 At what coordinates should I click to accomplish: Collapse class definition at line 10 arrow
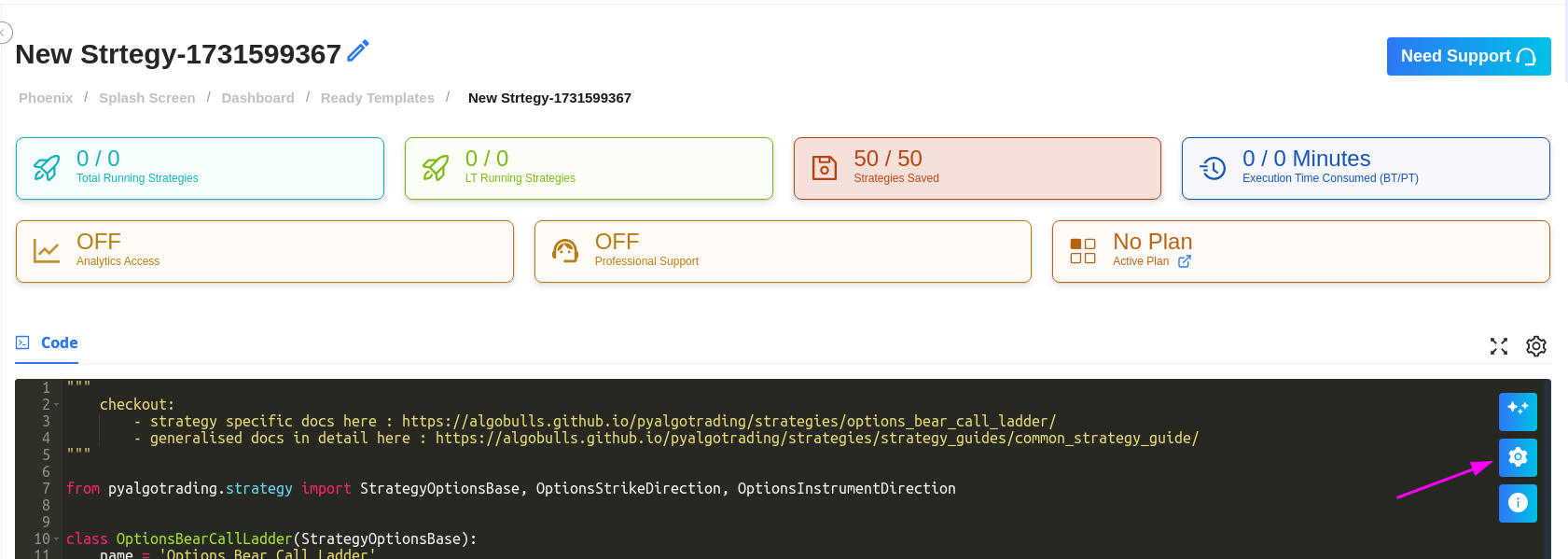56,539
